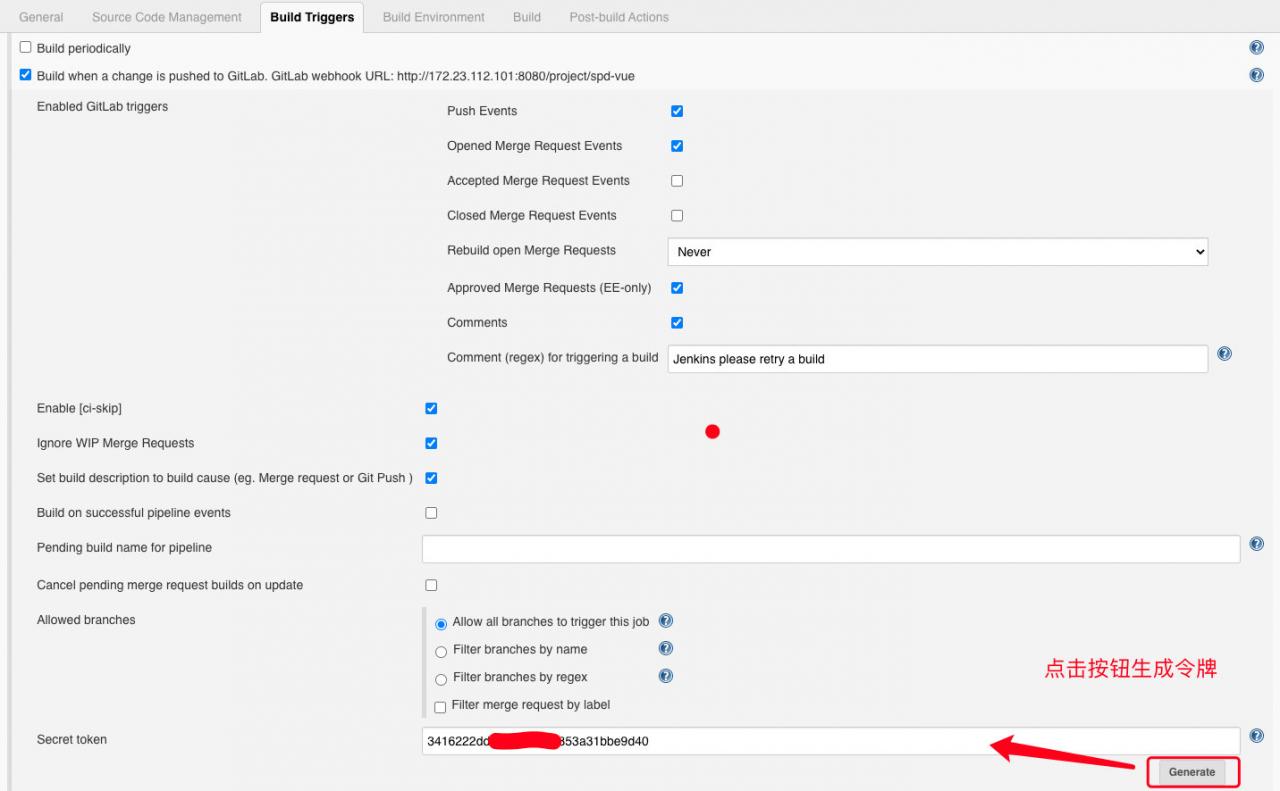Show help for Filter branches by regex
Image resolution: width=1280 pixels, height=791 pixels.
pos(666,676)
